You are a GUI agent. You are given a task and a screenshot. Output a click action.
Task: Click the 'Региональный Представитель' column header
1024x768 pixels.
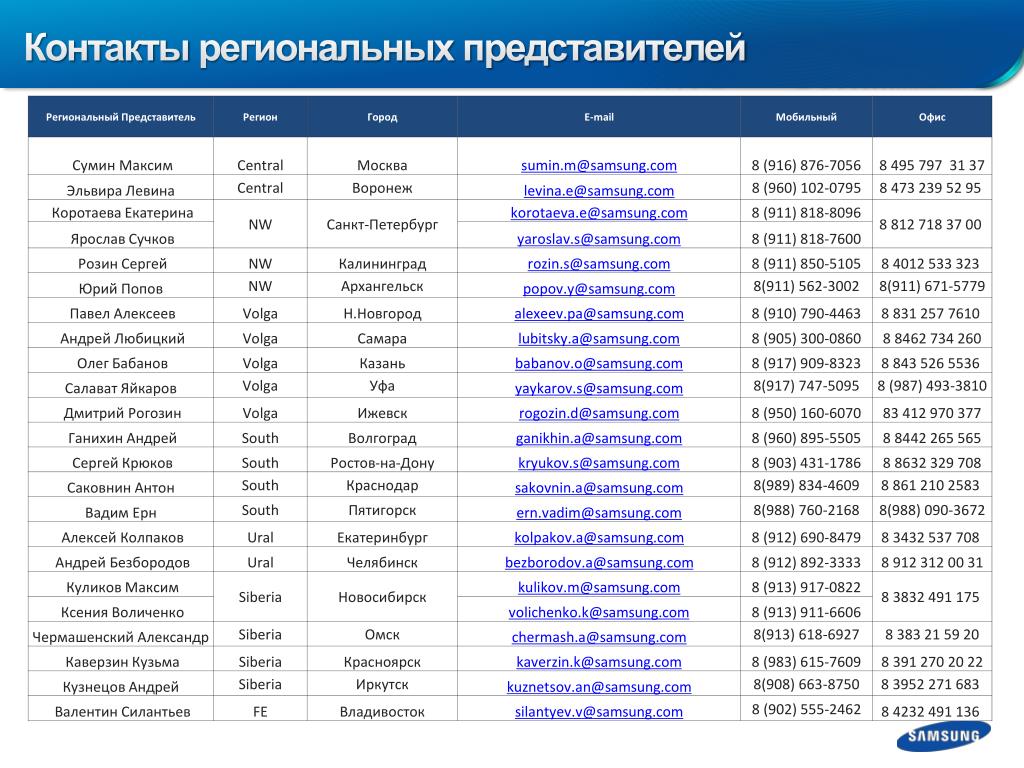coord(121,117)
